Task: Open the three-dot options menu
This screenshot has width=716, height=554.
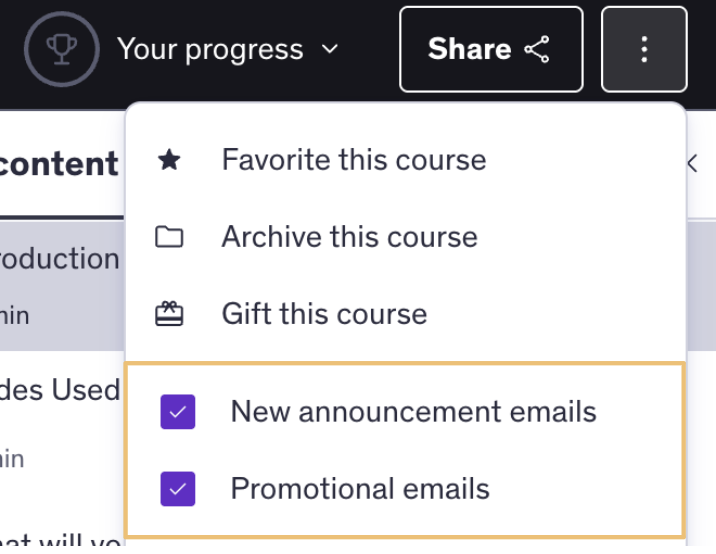Action: [x=644, y=49]
